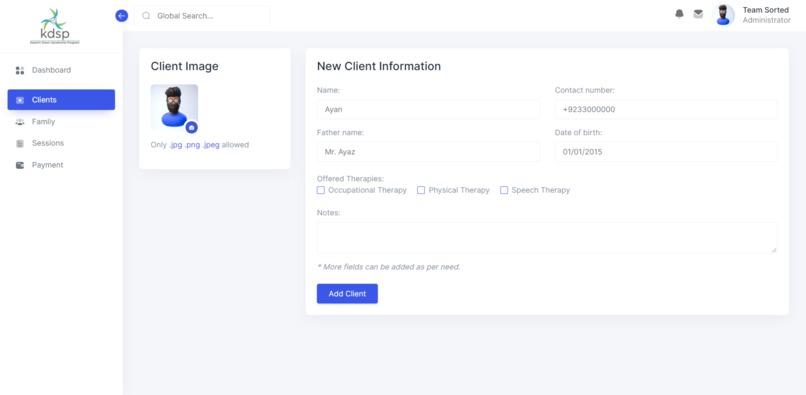Open messages envelope icon

pos(698,14)
